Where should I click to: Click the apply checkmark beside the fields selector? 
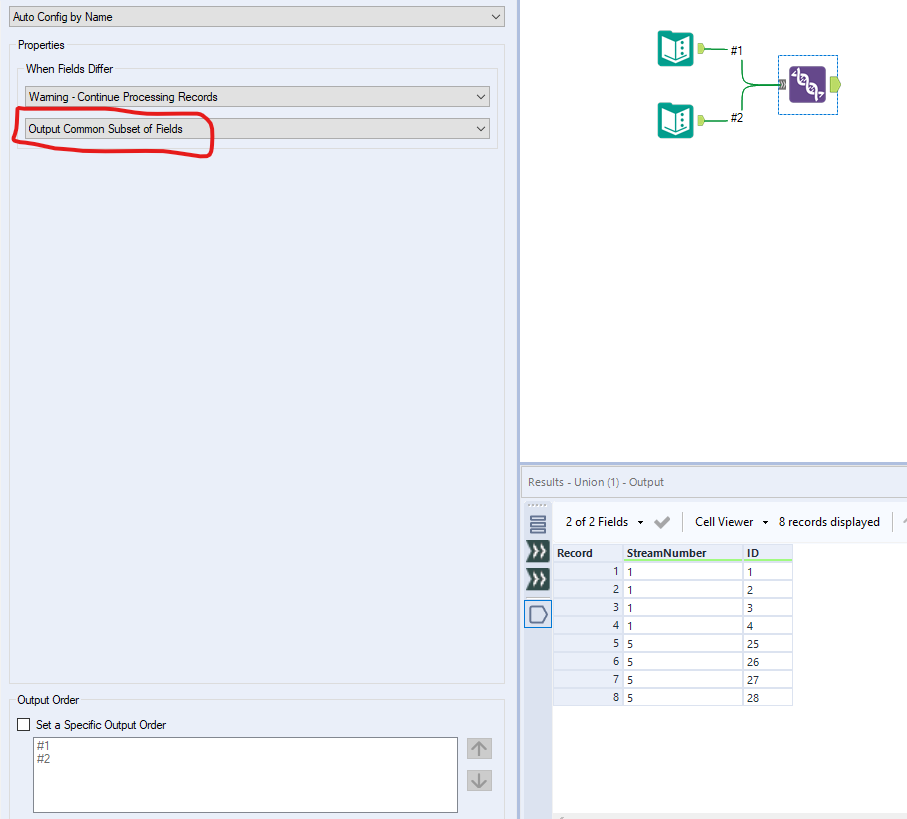662,521
